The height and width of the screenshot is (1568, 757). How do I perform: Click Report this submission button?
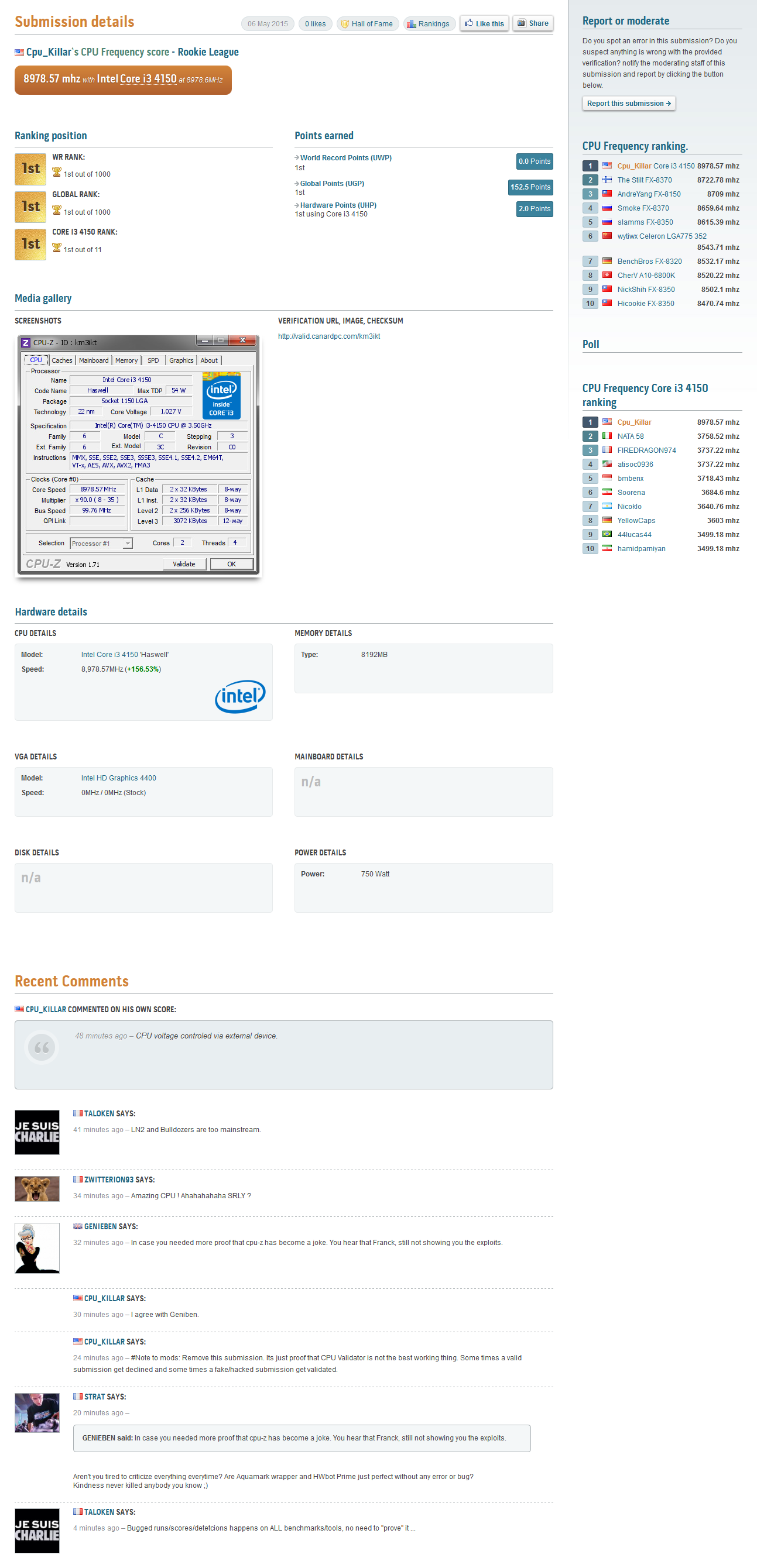point(629,104)
